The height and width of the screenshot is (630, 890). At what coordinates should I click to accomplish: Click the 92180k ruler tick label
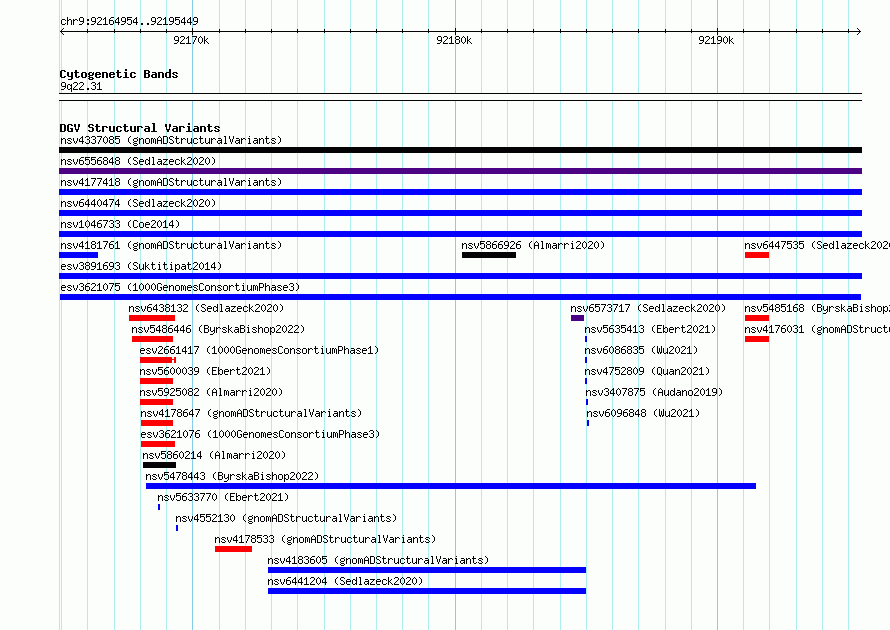pos(454,40)
